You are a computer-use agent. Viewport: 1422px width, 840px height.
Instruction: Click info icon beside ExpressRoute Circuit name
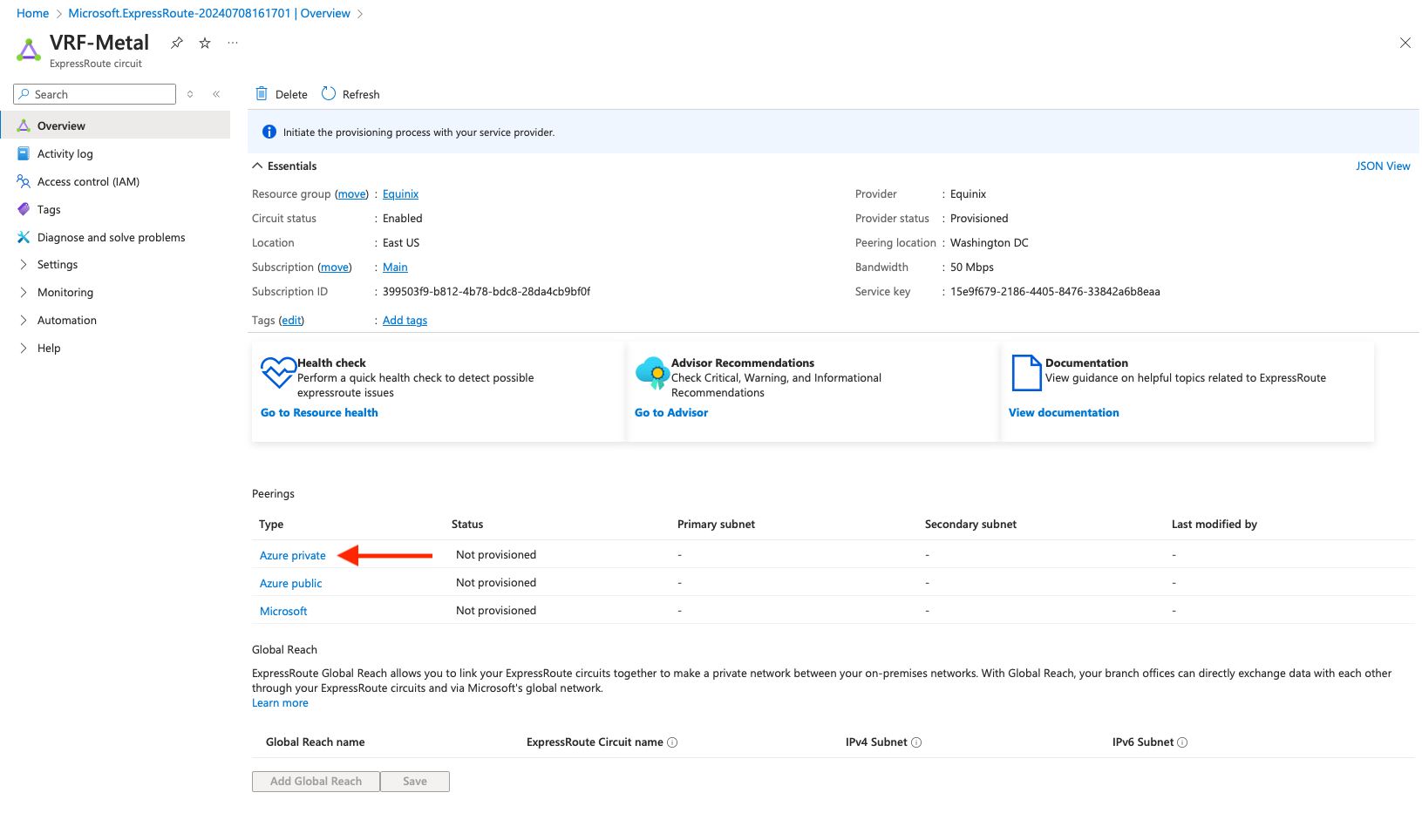point(672,742)
